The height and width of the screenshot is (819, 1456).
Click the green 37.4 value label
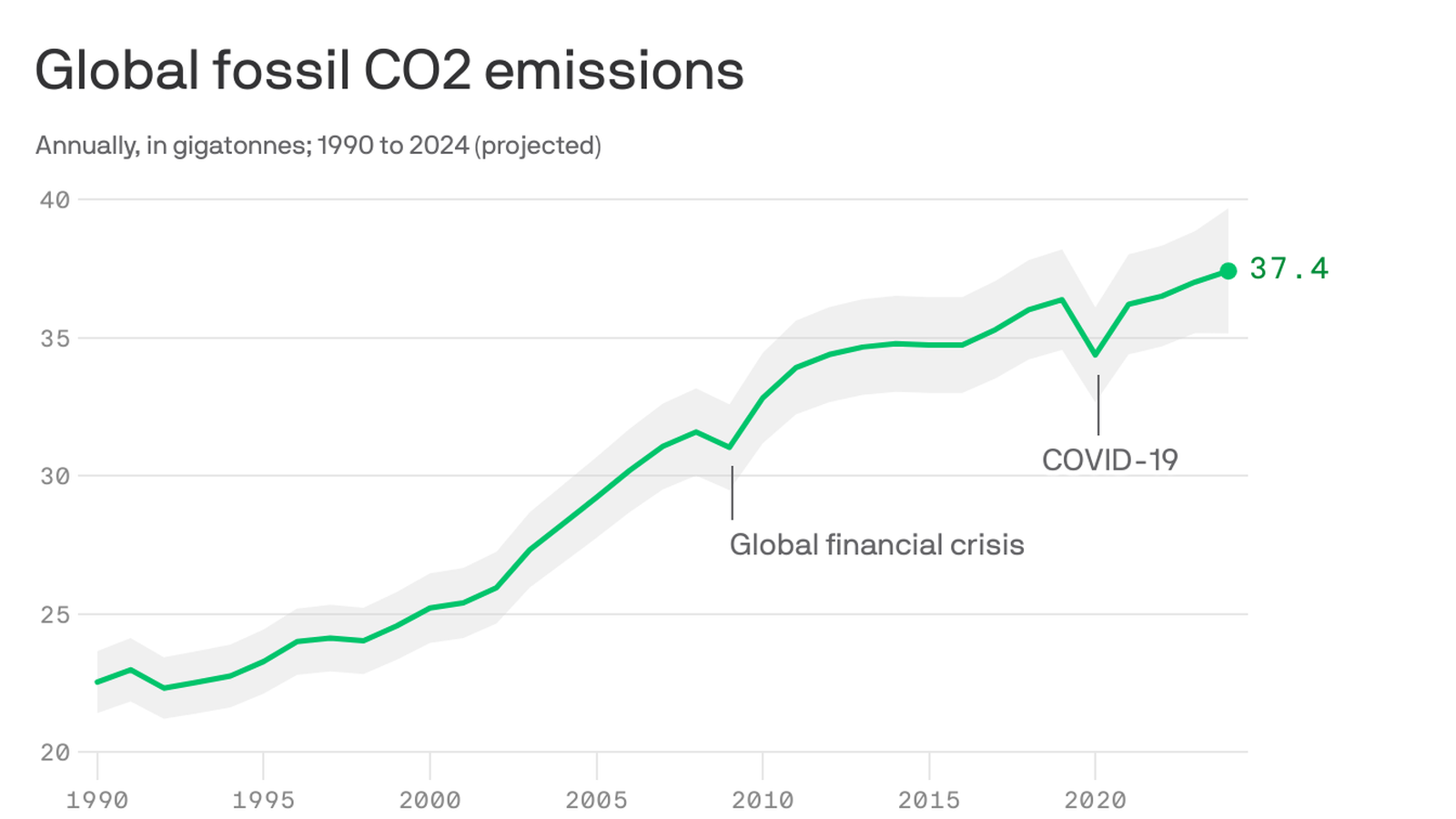[x=1289, y=268]
